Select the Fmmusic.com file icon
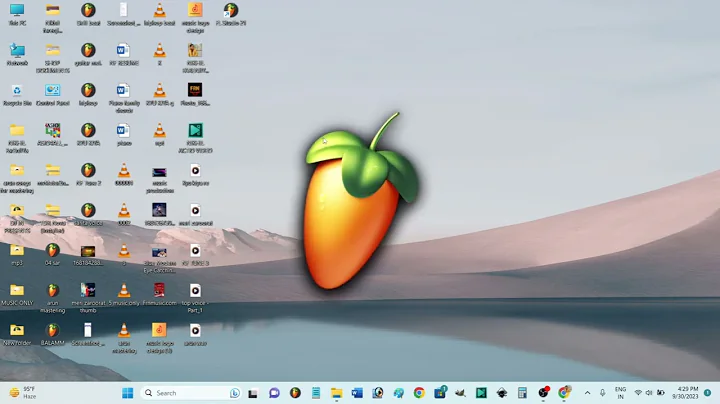Viewport: 720px width, 404px height. click(x=159, y=295)
